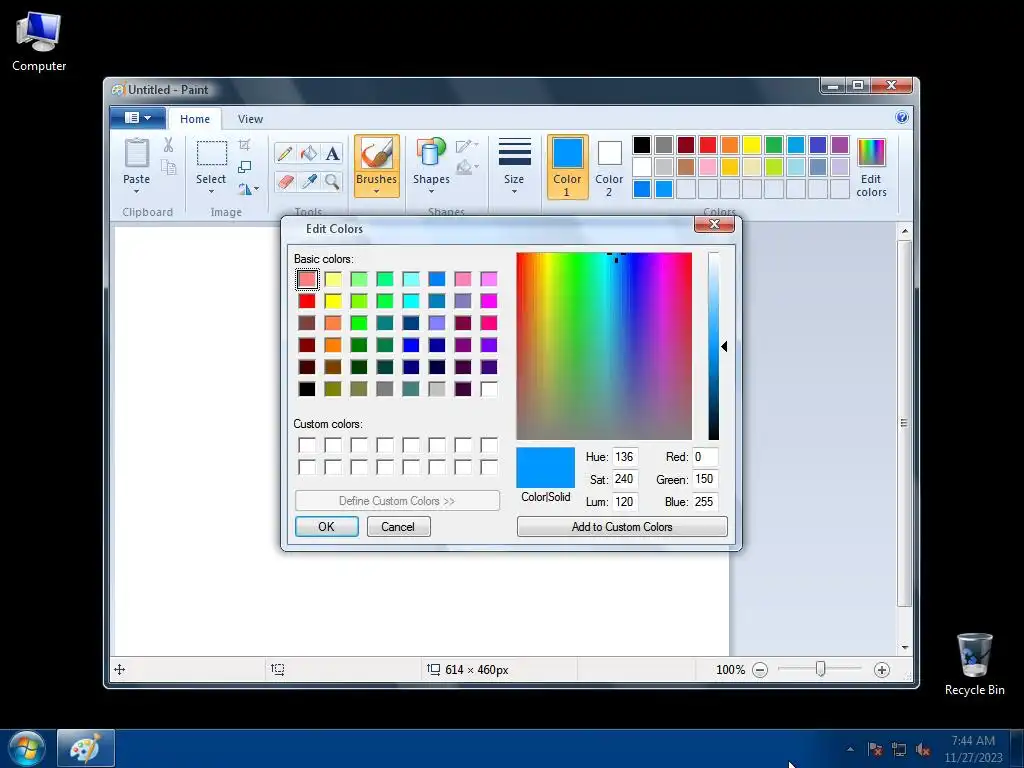
Task: Click OK in Edit Colors dialog
Action: 327,526
